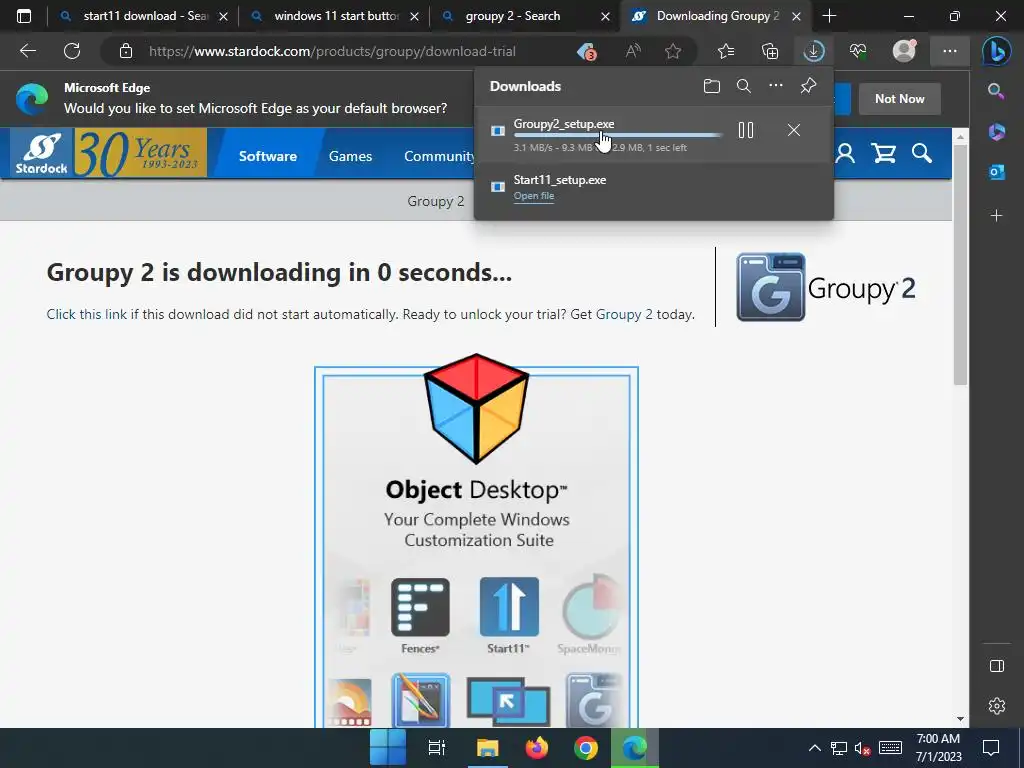This screenshot has width=1024, height=768.
Task: Pin the Downloads panel
Action: coord(808,86)
